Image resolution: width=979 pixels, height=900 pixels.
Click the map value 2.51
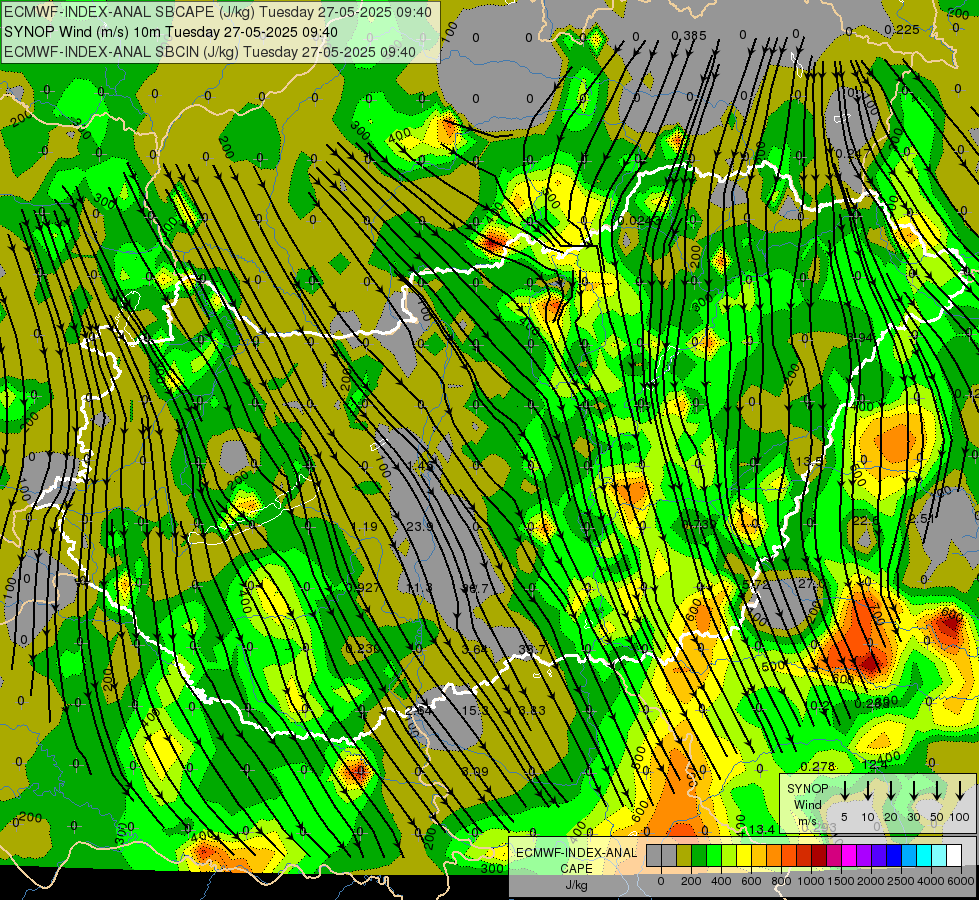point(922,519)
